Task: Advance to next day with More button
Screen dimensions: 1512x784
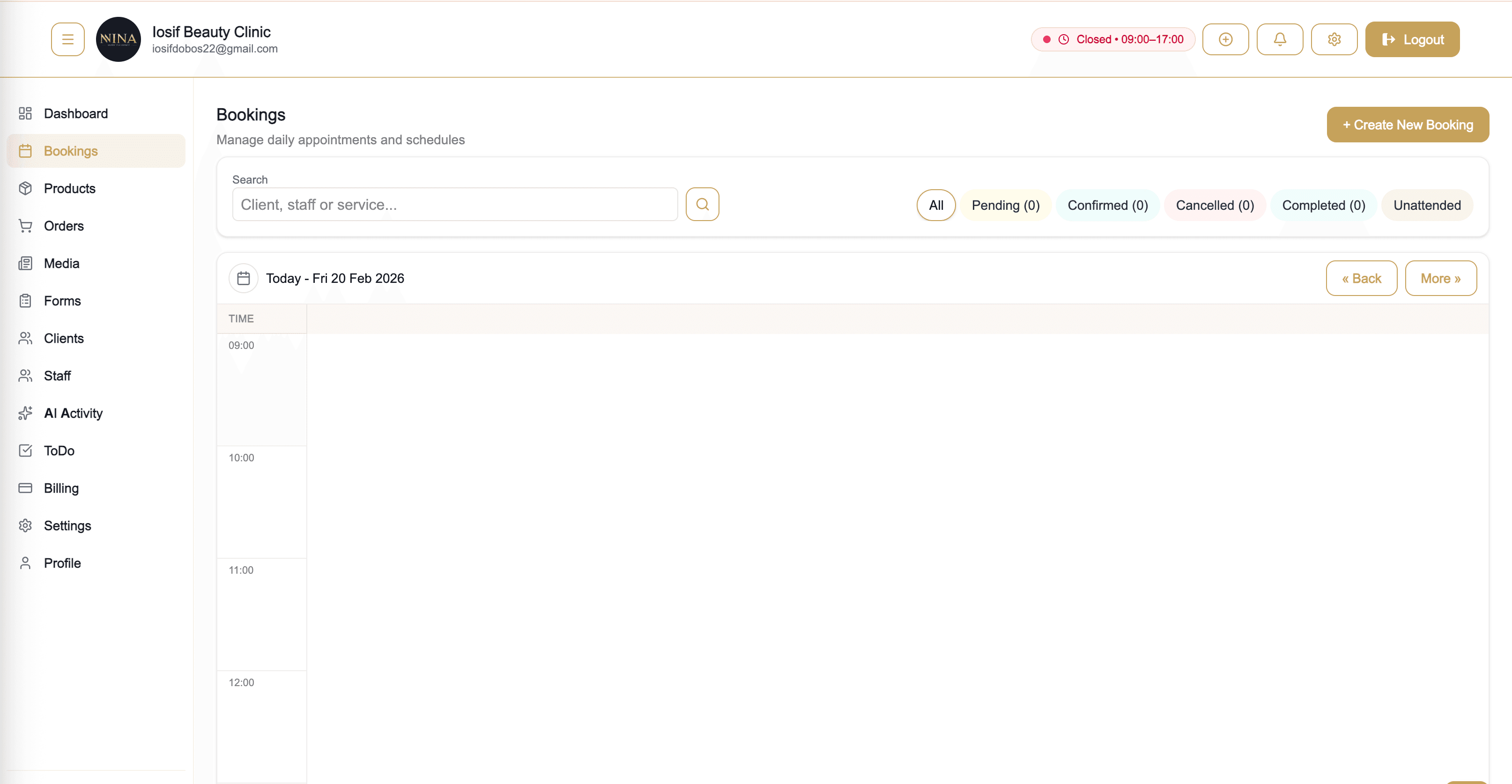Action: pos(1441,278)
